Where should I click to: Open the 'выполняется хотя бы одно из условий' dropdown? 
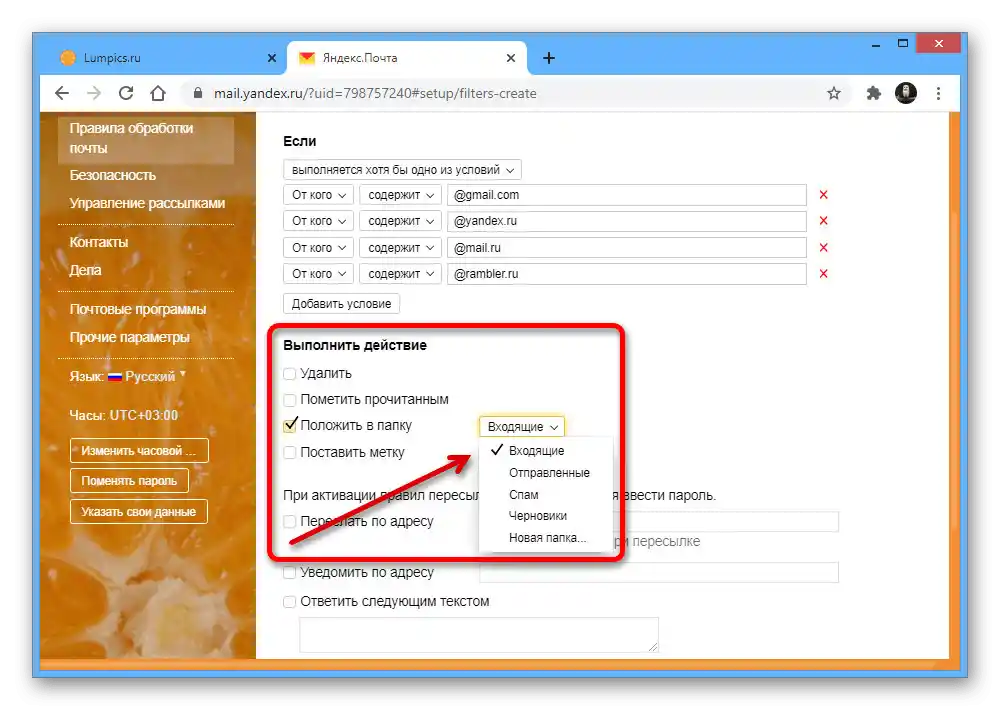pos(402,170)
